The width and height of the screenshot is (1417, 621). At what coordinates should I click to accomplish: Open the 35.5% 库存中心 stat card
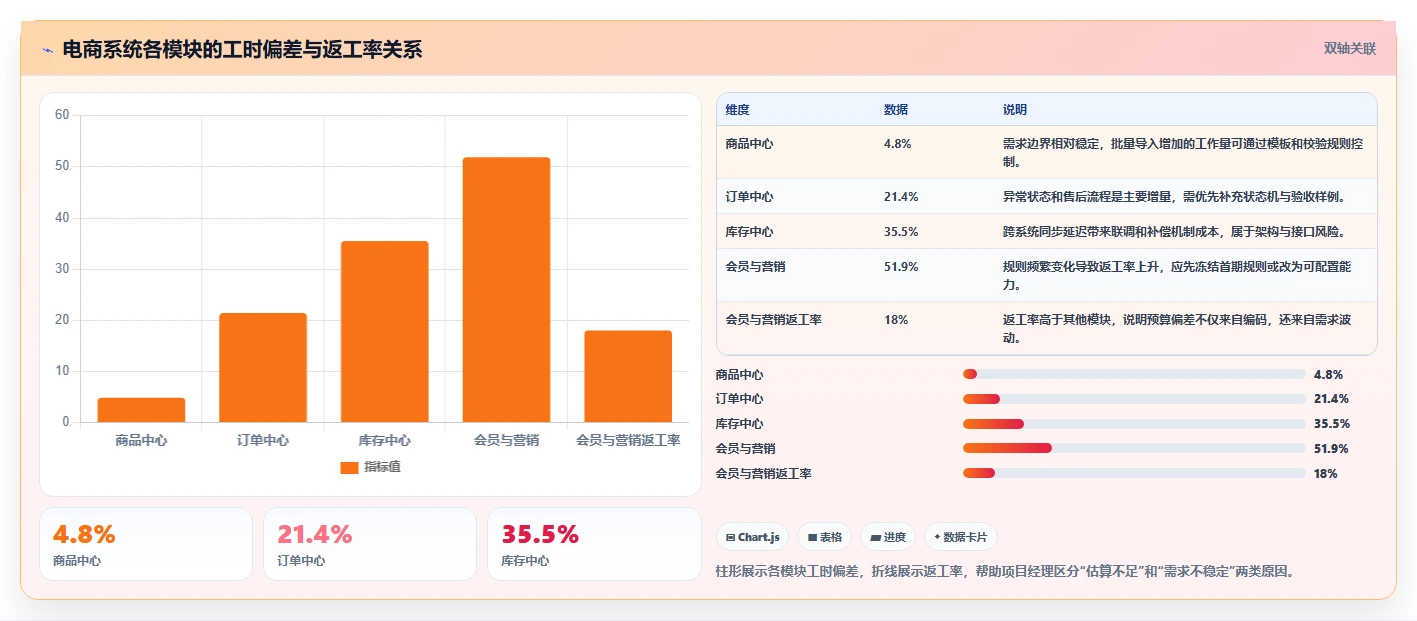(594, 544)
